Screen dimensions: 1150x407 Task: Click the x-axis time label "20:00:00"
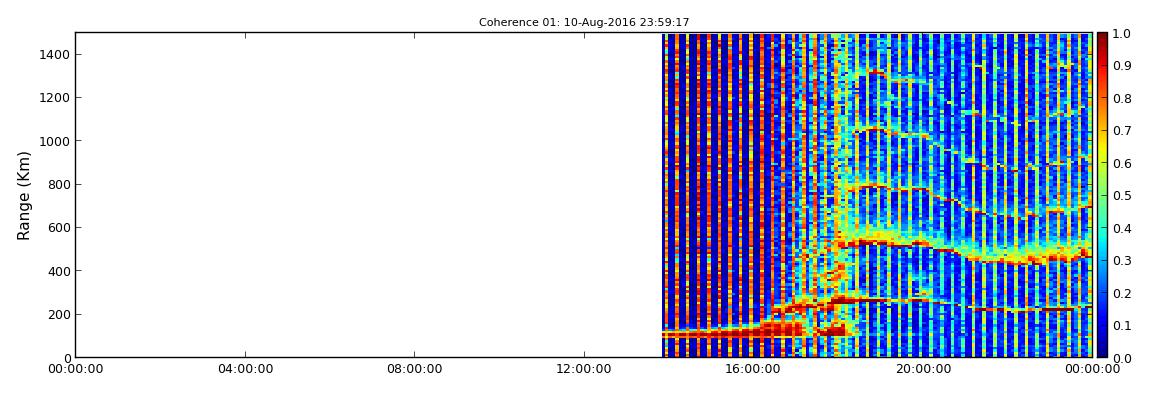pos(923,370)
